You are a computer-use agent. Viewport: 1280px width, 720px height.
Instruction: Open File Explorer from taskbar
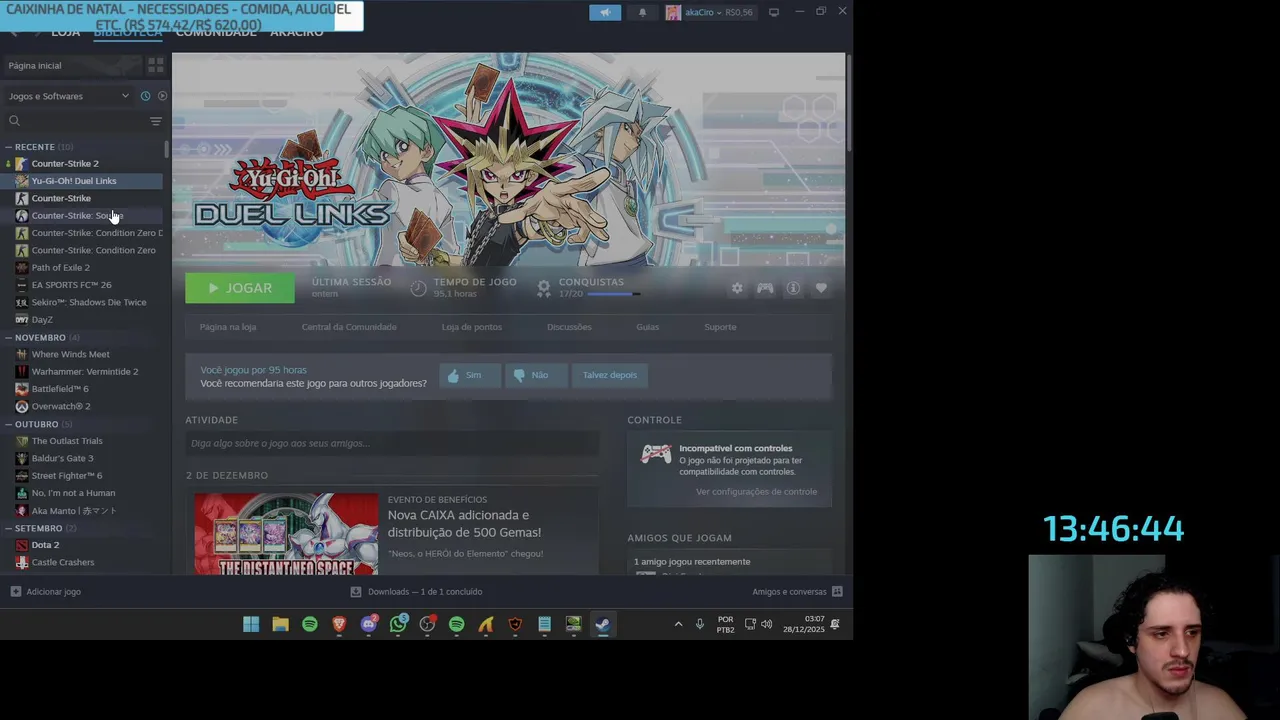[280, 624]
